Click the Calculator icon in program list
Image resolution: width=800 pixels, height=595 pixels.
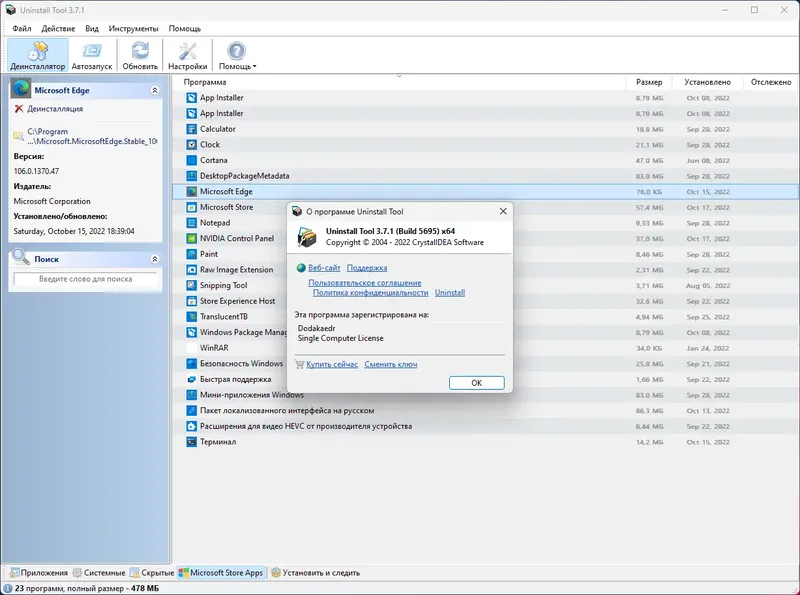(193, 128)
